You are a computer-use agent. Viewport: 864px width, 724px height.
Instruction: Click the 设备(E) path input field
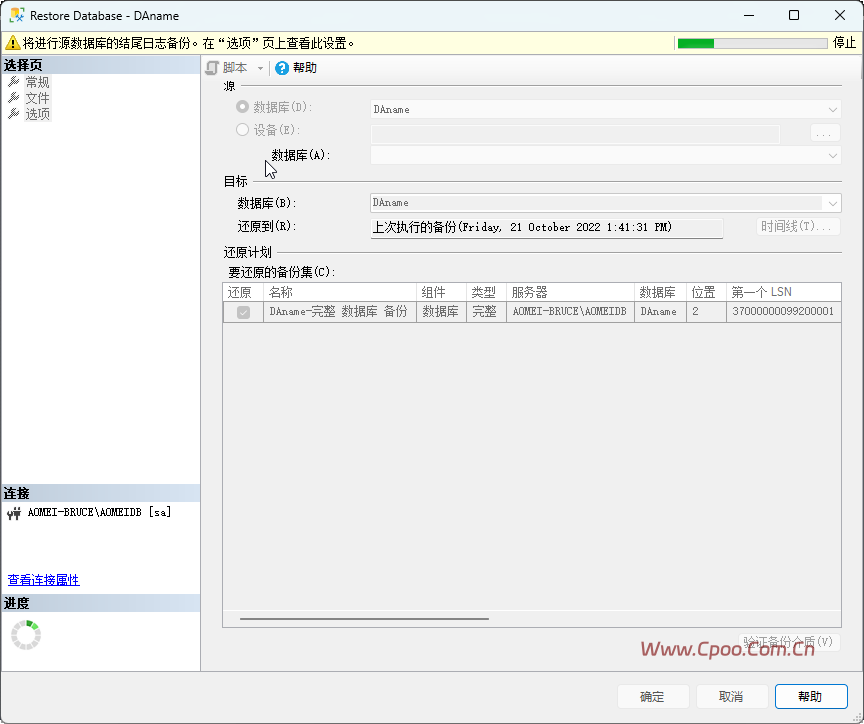pos(575,133)
